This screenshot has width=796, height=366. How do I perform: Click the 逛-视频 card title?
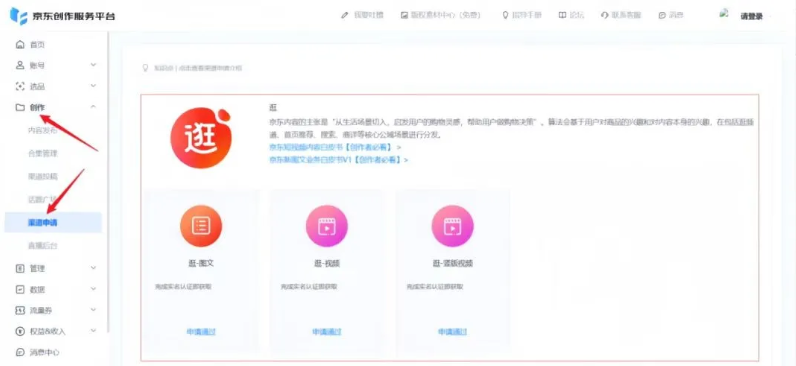(327, 264)
